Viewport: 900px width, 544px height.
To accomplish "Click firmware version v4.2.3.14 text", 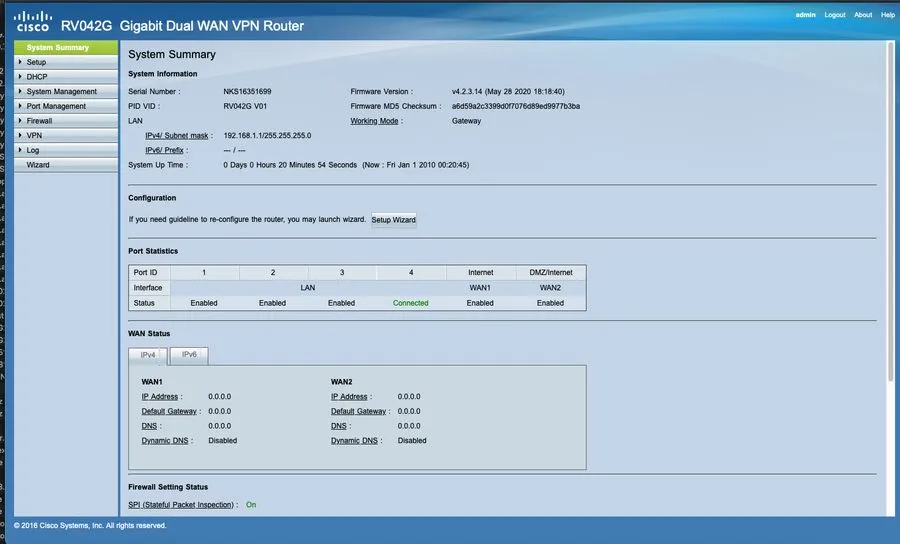I will point(508,91).
